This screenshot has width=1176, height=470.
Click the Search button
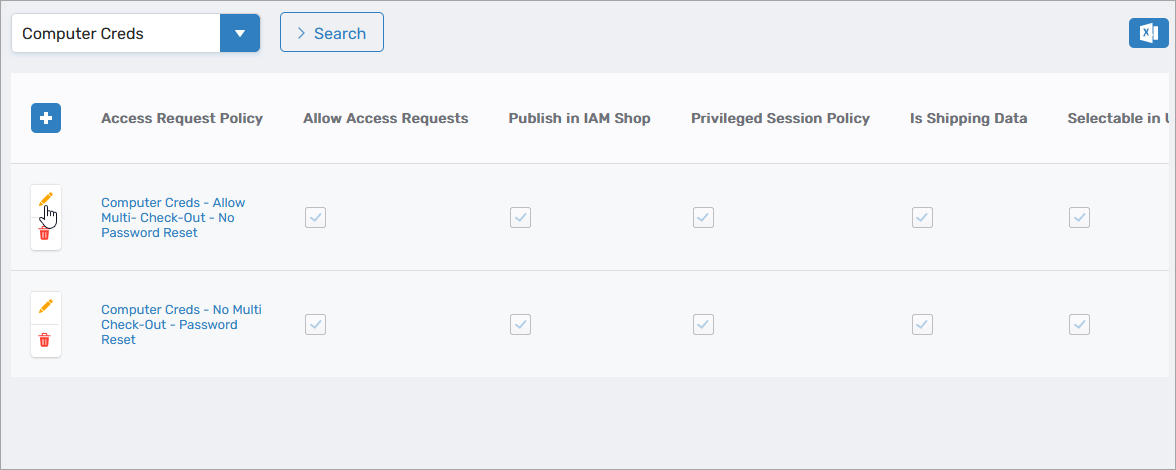[x=331, y=33]
